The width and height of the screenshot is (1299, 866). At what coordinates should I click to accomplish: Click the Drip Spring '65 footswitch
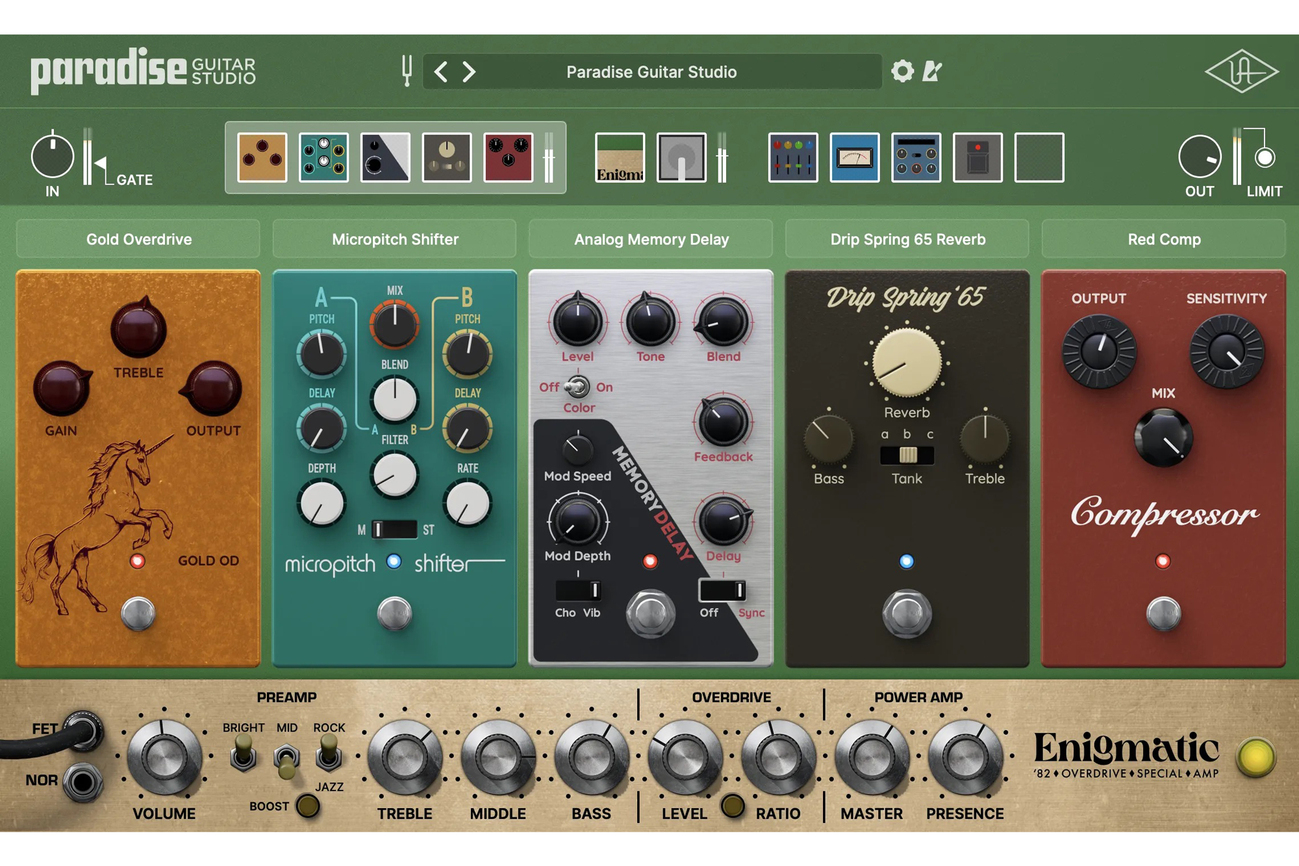click(907, 613)
